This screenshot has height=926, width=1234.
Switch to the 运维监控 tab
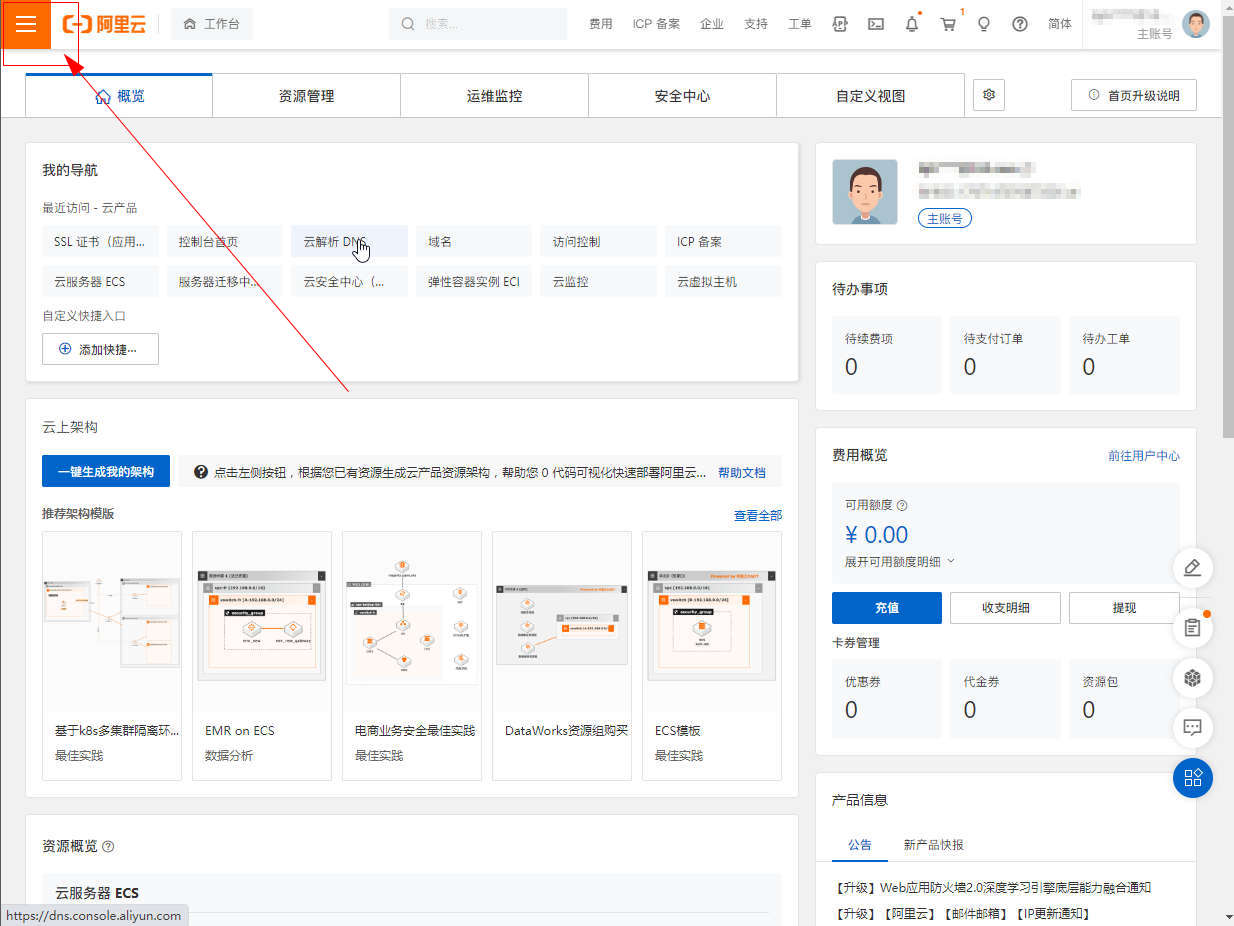(x=494, y=96)
